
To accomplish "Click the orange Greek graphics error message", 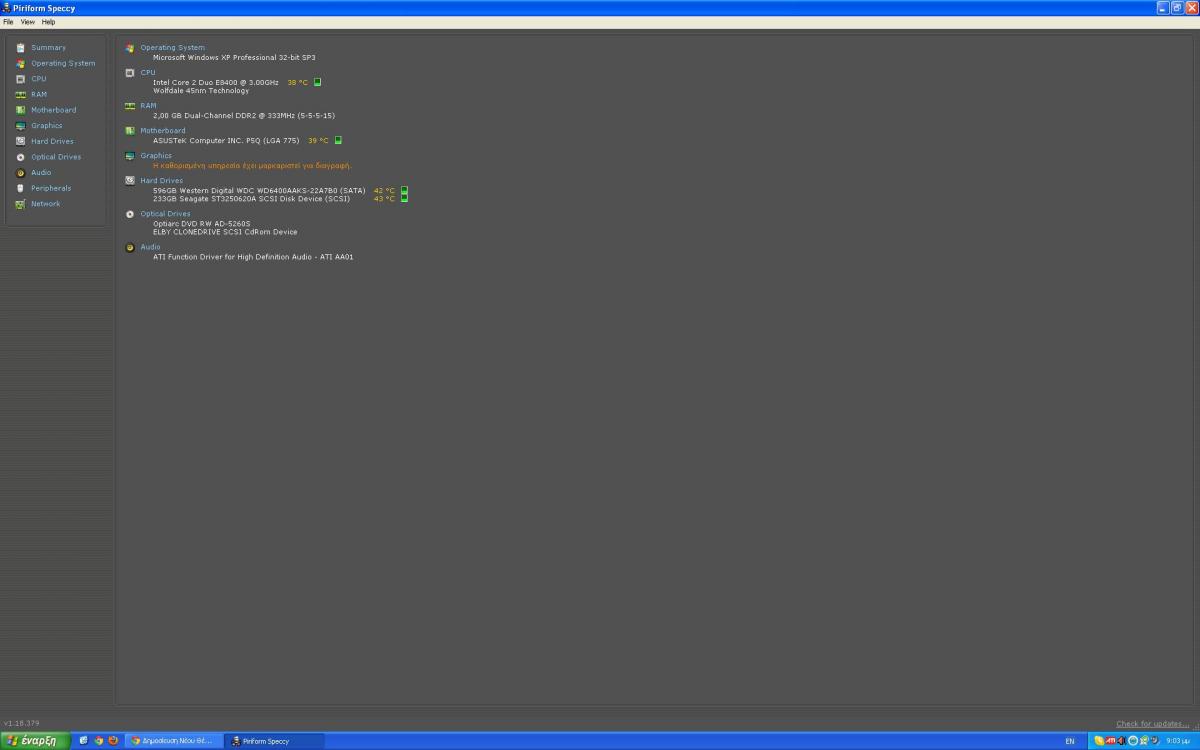I will [x=252, y=165].
